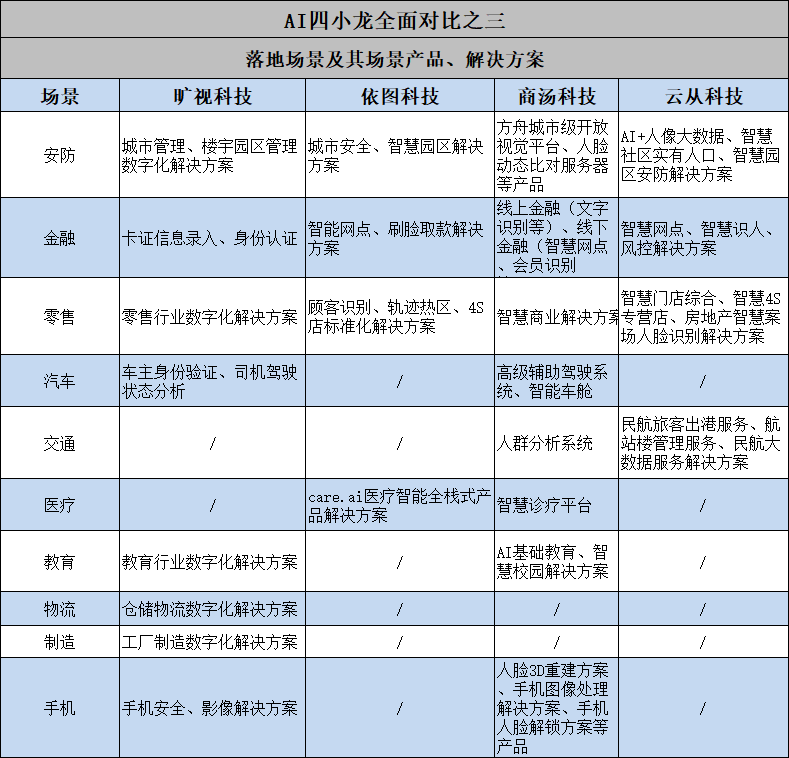Screen dimensions: 789x758
Task: Click cell 手机安全、影像解决方案
Action: point(212,708)
